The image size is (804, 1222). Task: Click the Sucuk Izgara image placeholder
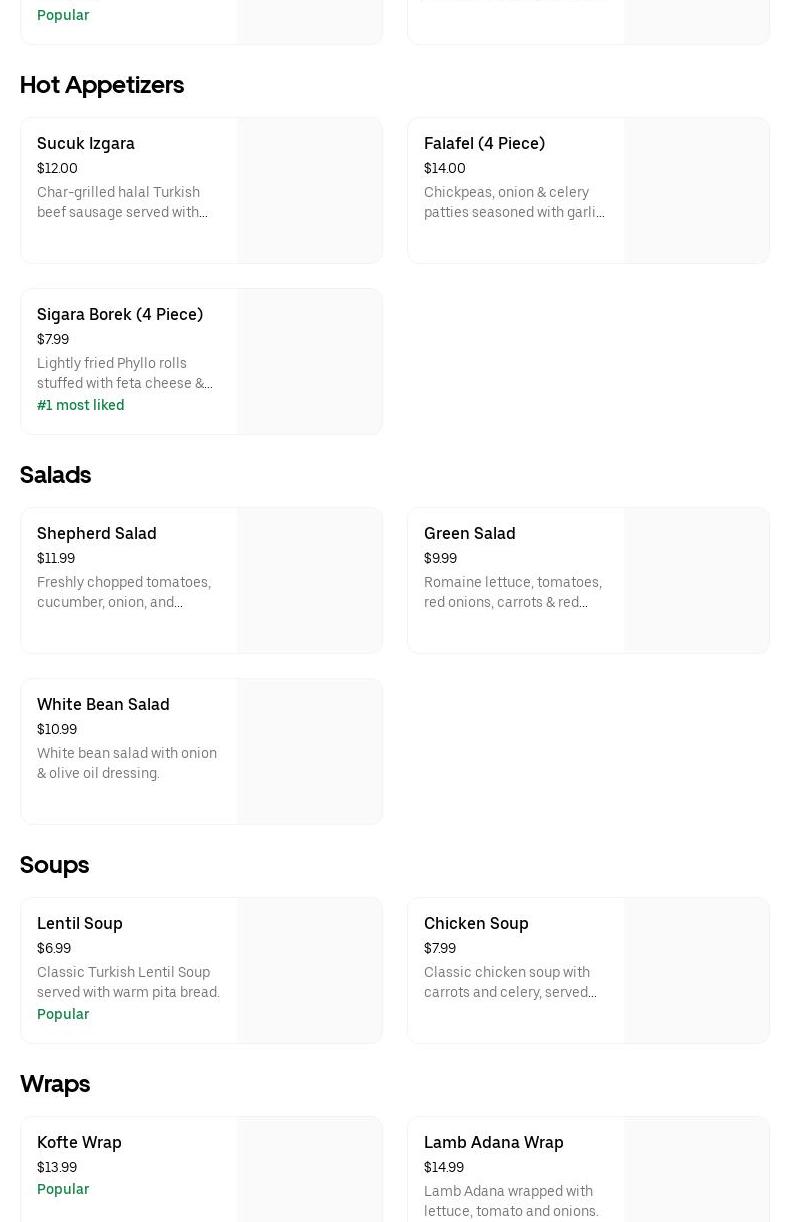tap(310, 191)
